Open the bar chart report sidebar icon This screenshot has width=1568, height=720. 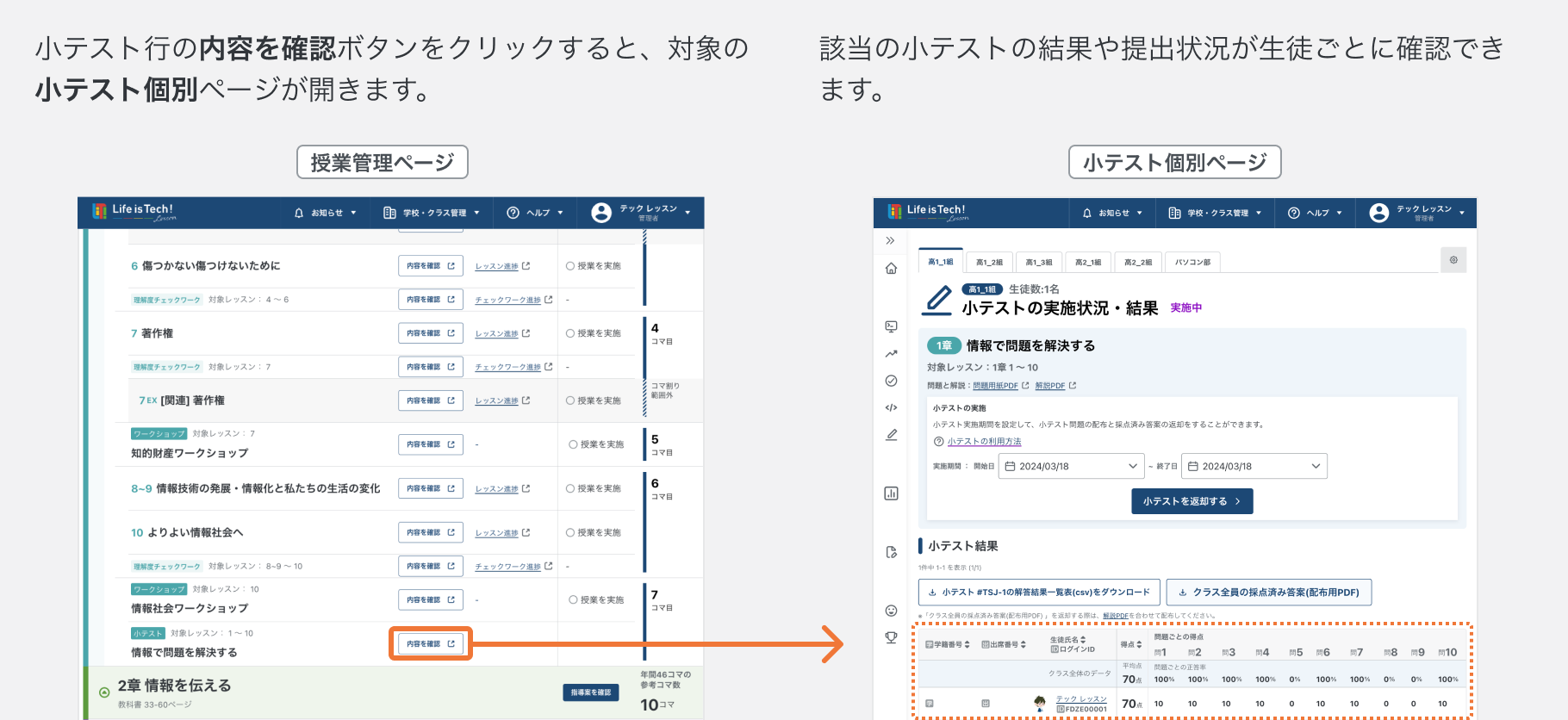tap(891, 493)
